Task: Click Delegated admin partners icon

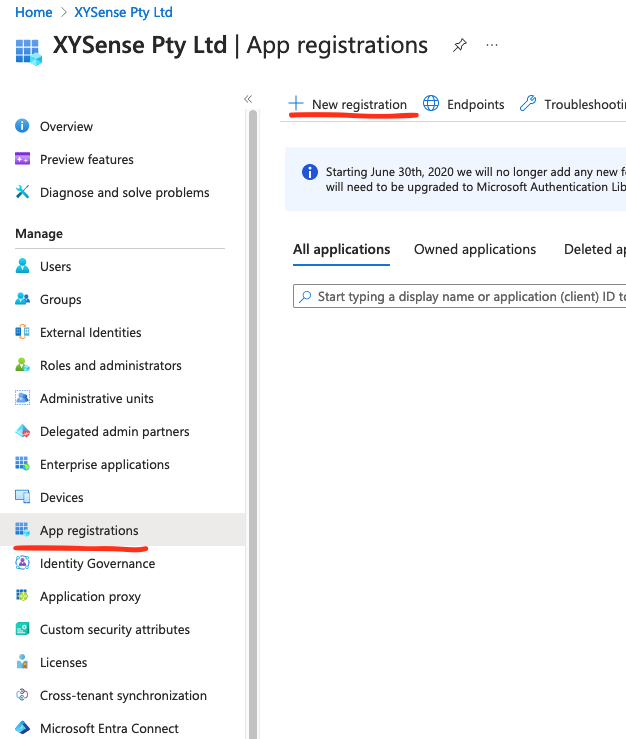Action: point(22,431)
